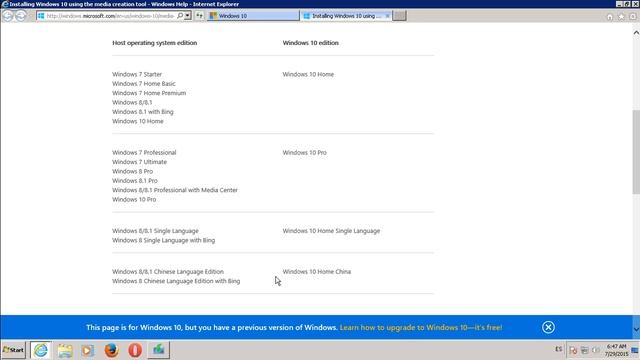Click 'Windows 7 Ultimate' text
This screenshot has width=640, height=360.
click(x=139, y=162)
